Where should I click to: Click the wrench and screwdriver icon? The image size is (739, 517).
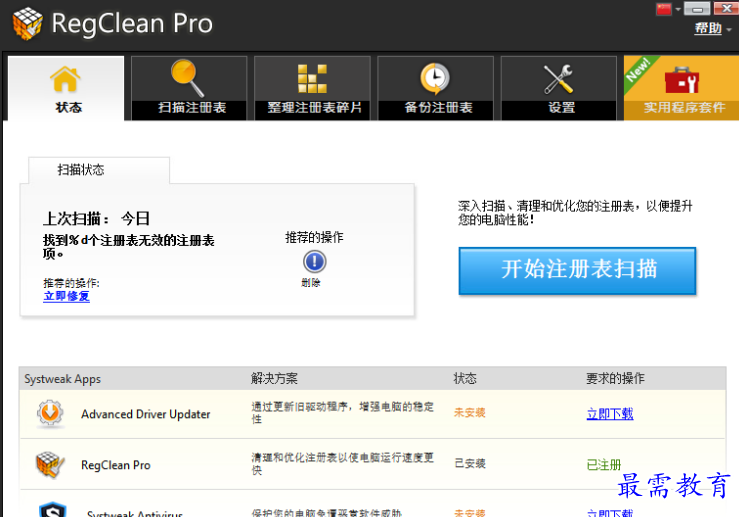[558, 79]
